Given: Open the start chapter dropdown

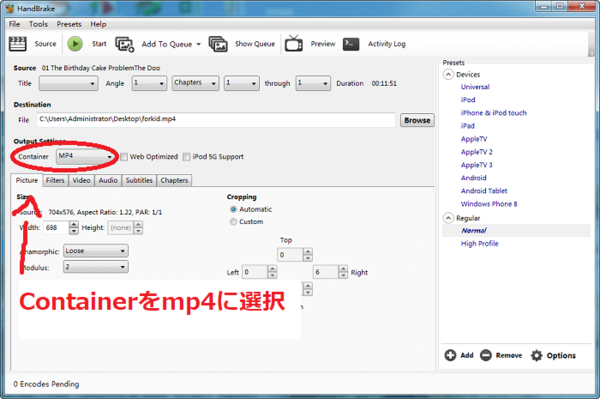Looking at the screenshot, I should tap(242, 83).
